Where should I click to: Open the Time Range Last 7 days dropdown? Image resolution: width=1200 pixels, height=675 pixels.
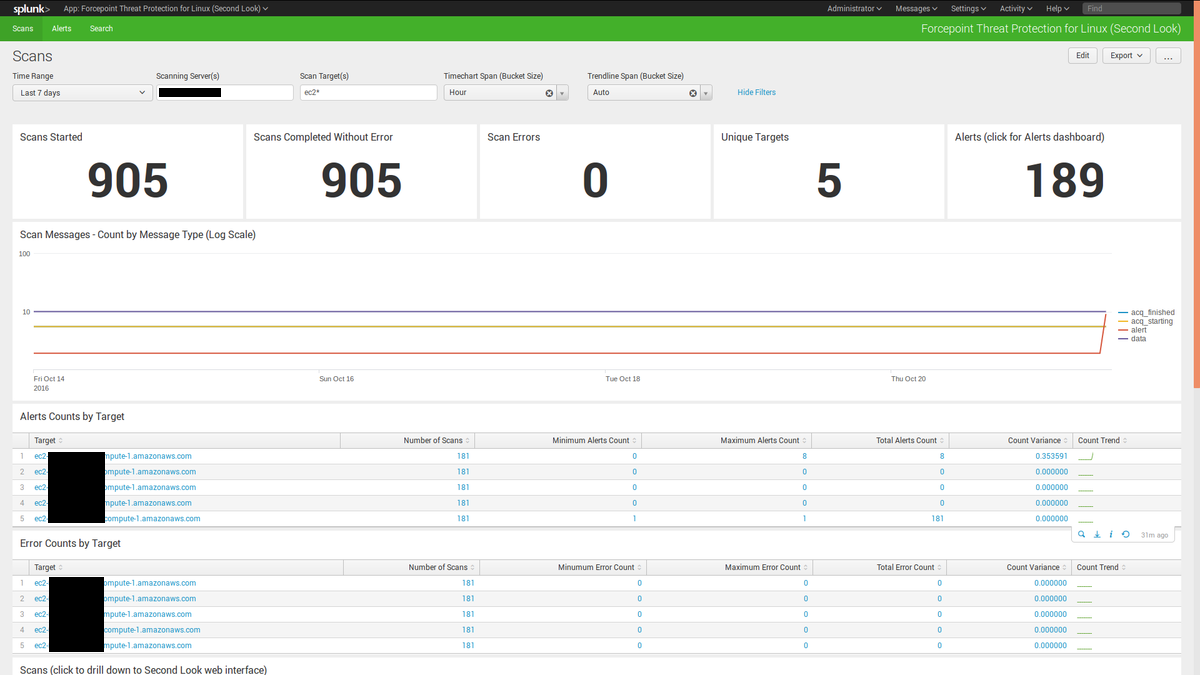[x=80, y=92]
